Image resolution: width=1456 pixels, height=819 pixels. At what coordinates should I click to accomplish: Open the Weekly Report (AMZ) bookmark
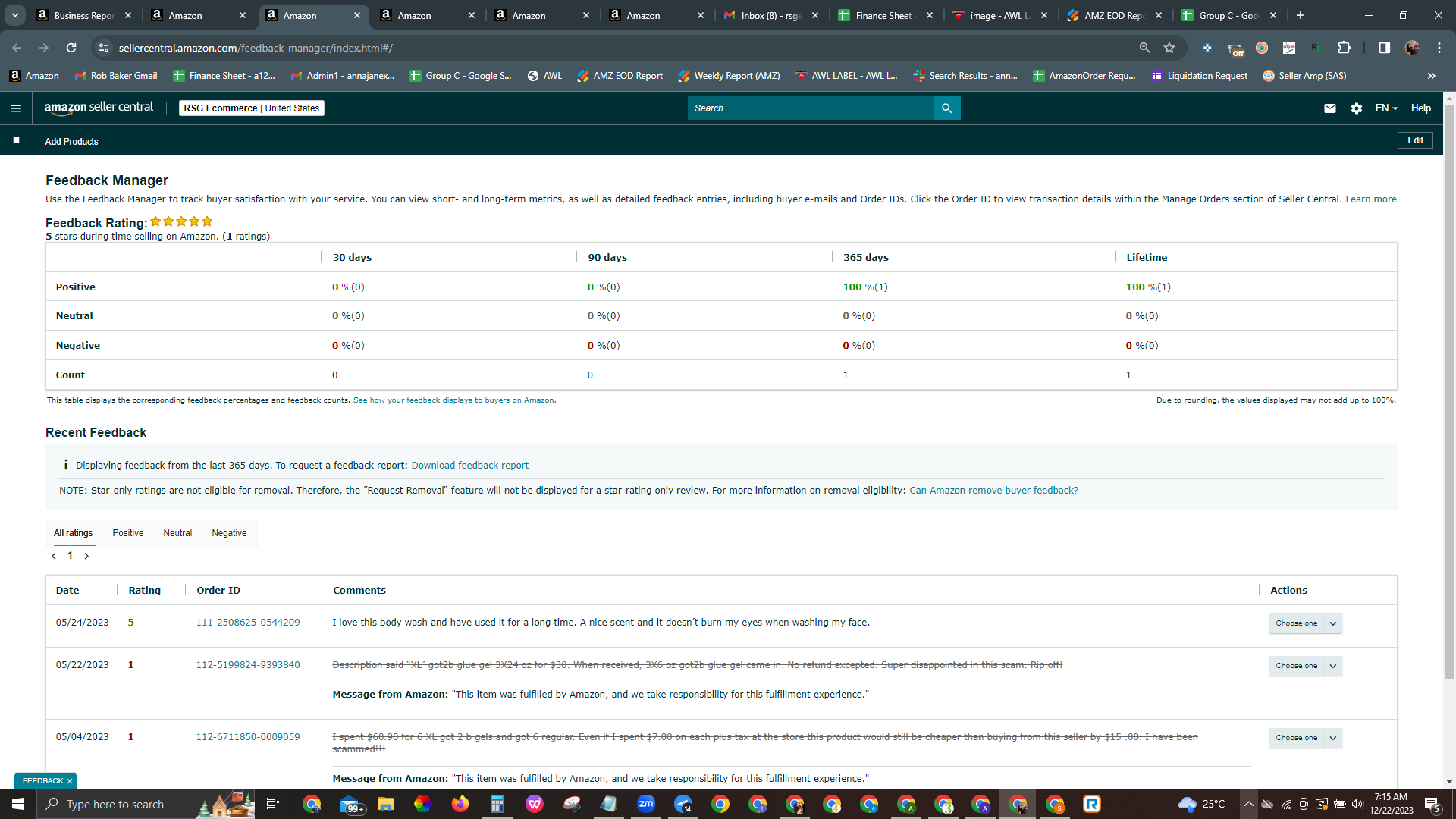pyautogui.click(x=729, y=76)
